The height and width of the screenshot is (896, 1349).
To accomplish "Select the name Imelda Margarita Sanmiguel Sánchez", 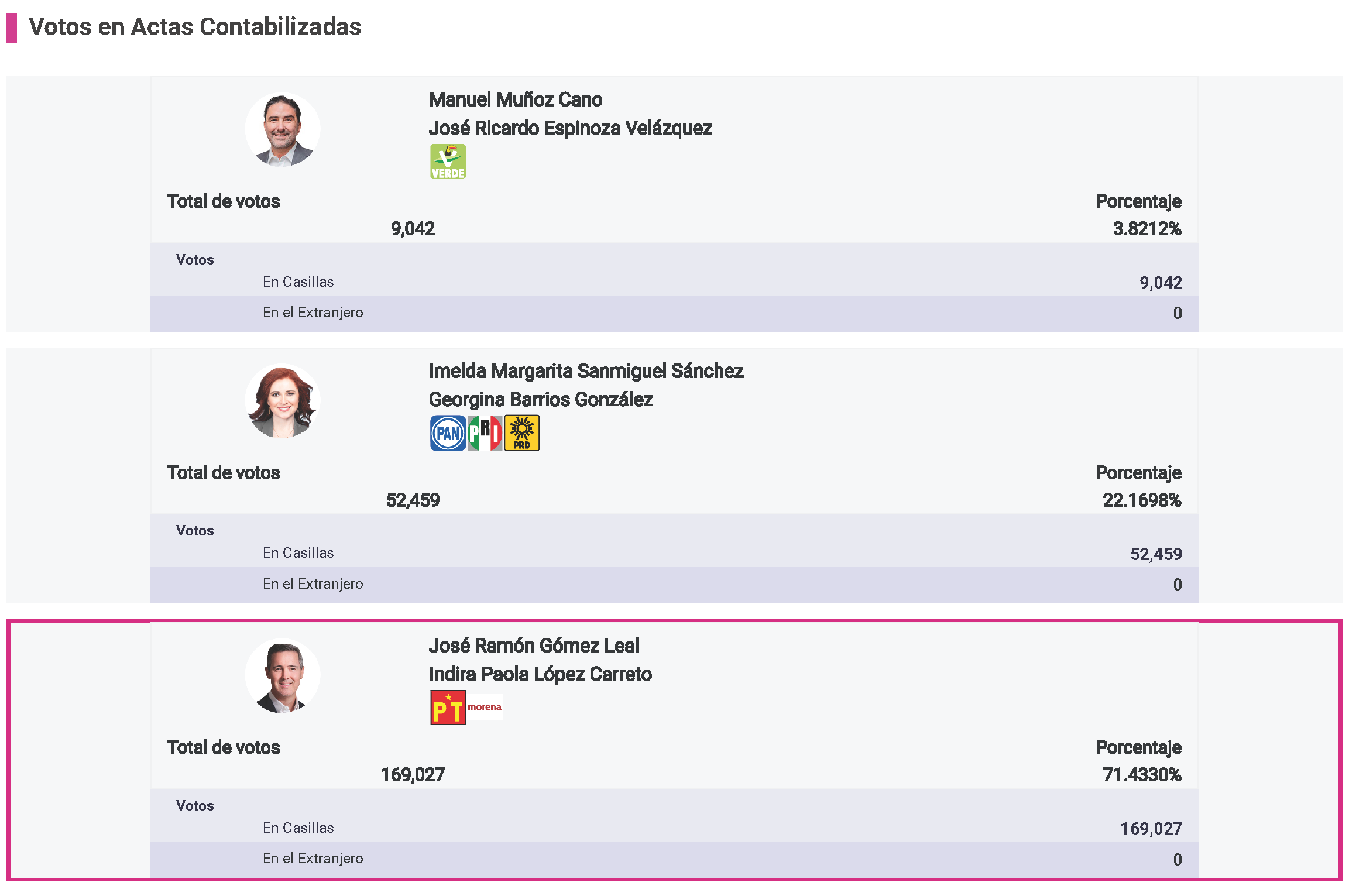I will point(586,371).
